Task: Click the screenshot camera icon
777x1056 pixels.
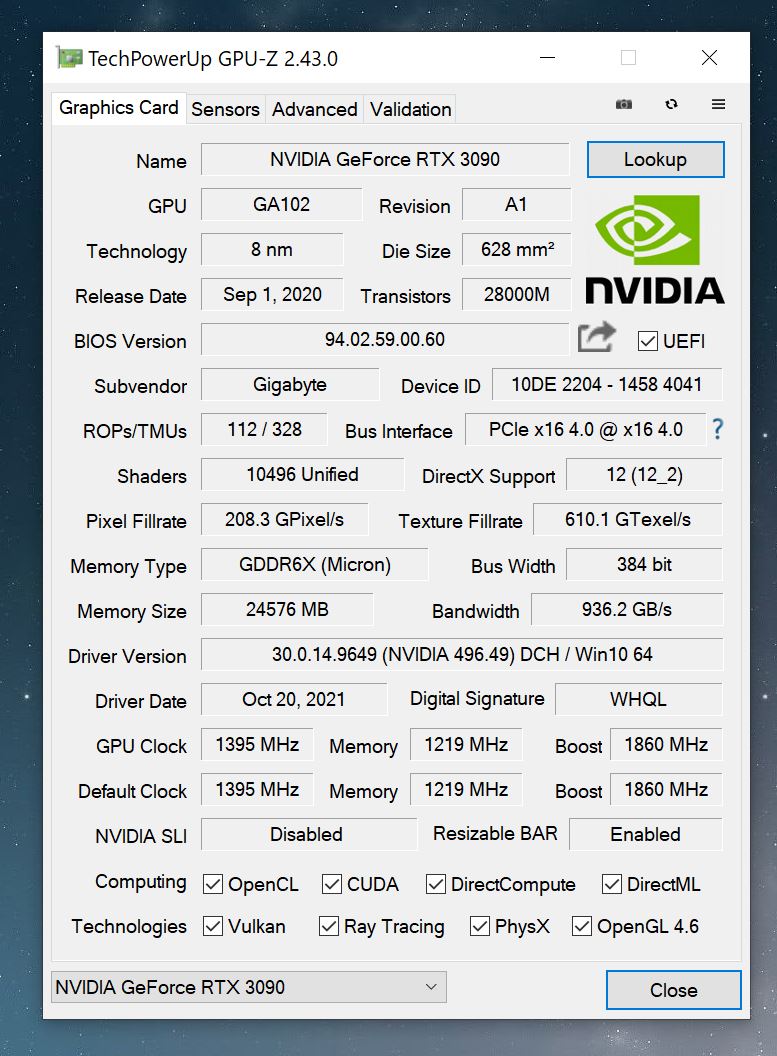Action: pyautogui.click(x=624, y=104)
